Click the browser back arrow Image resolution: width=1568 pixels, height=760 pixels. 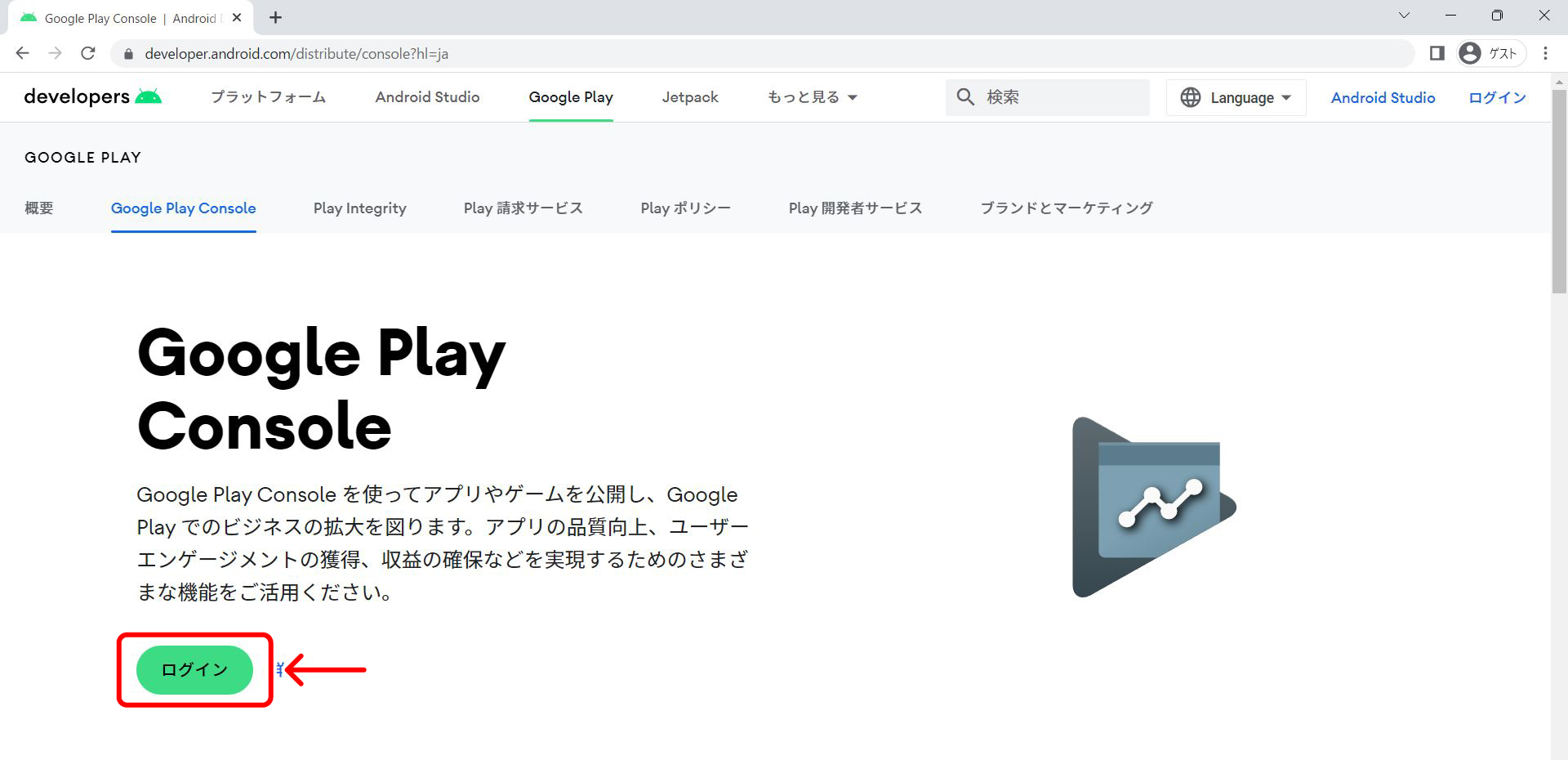(22, 53)
